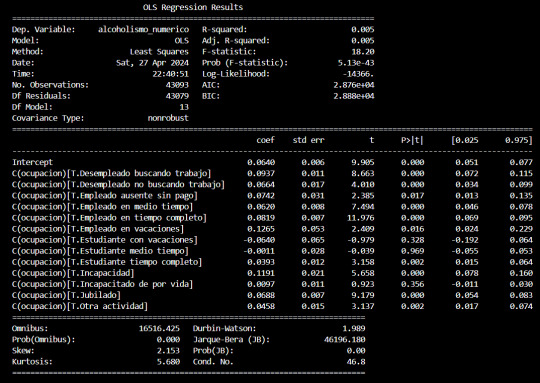540x383 pixels.
Task: Select the Jarque-Bera value 46196.180
Action: point(344,340)
